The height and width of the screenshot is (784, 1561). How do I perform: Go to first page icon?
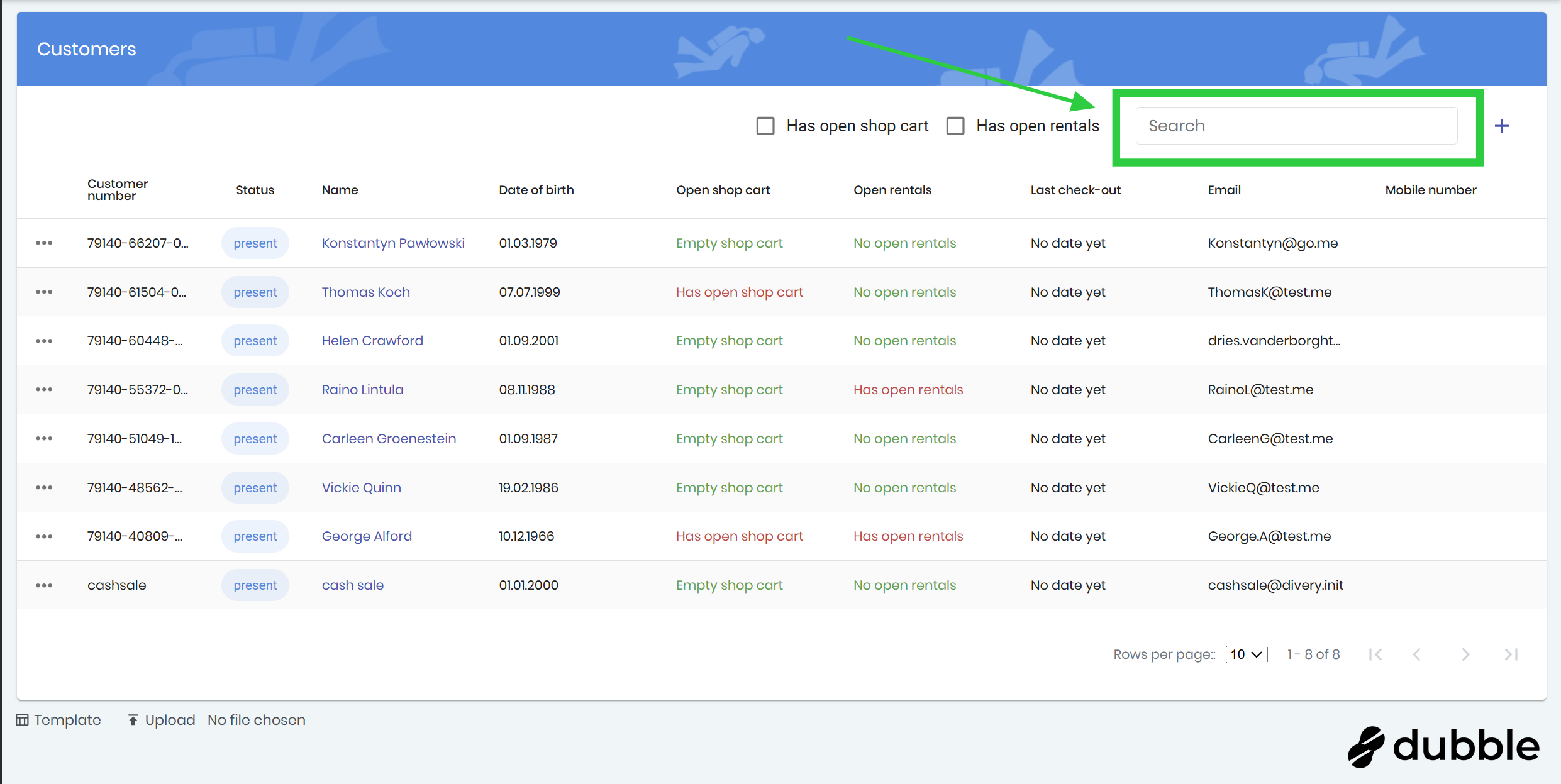pyautogui.click(x=1375, y=654)
